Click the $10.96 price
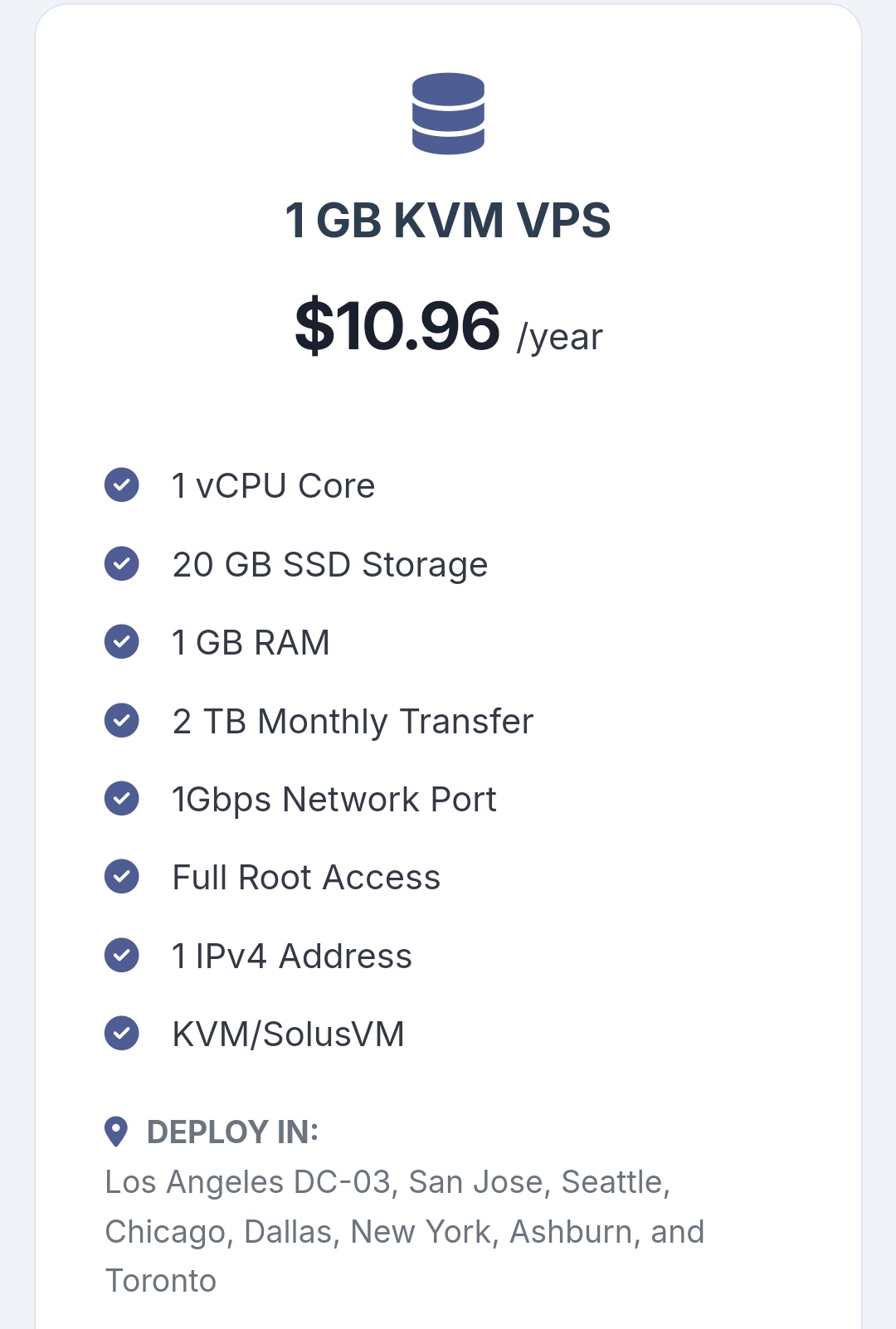The image size is (896, 1329). 397,326
